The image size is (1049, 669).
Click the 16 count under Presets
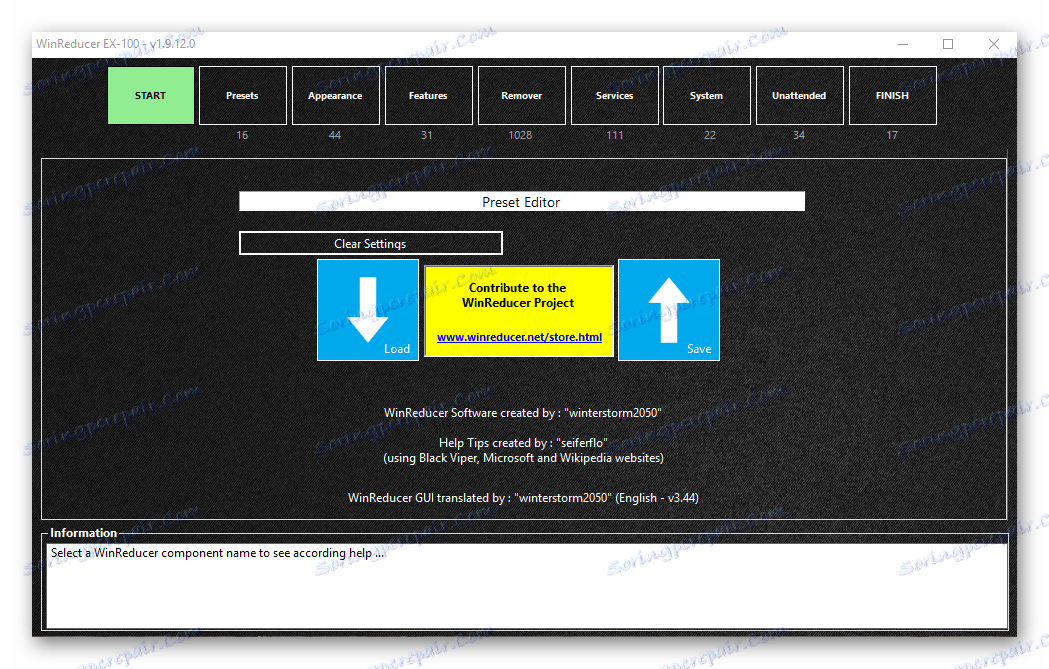click(242, 135)
